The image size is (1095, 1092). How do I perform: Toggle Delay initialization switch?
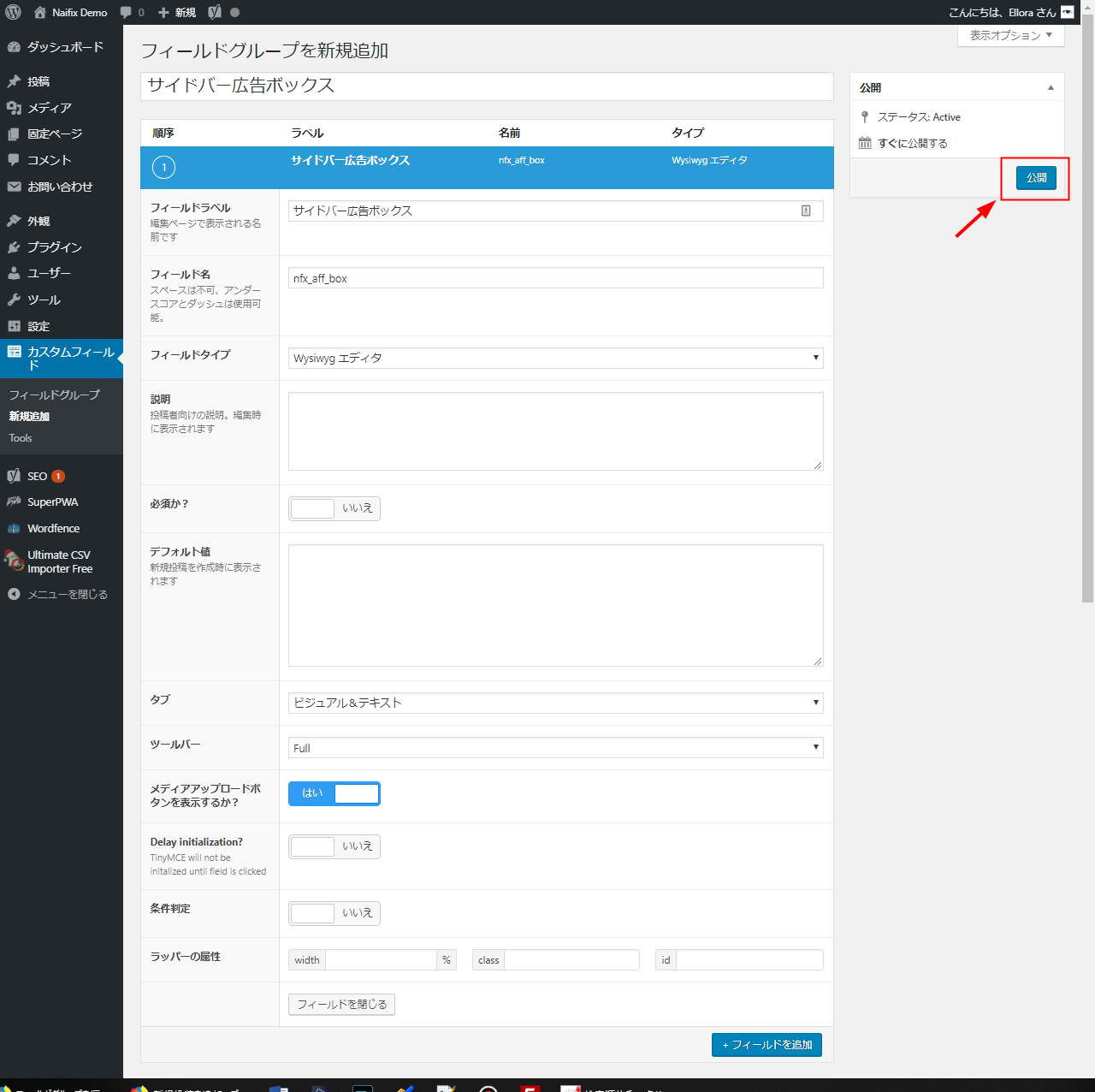(x=334, y=846)
